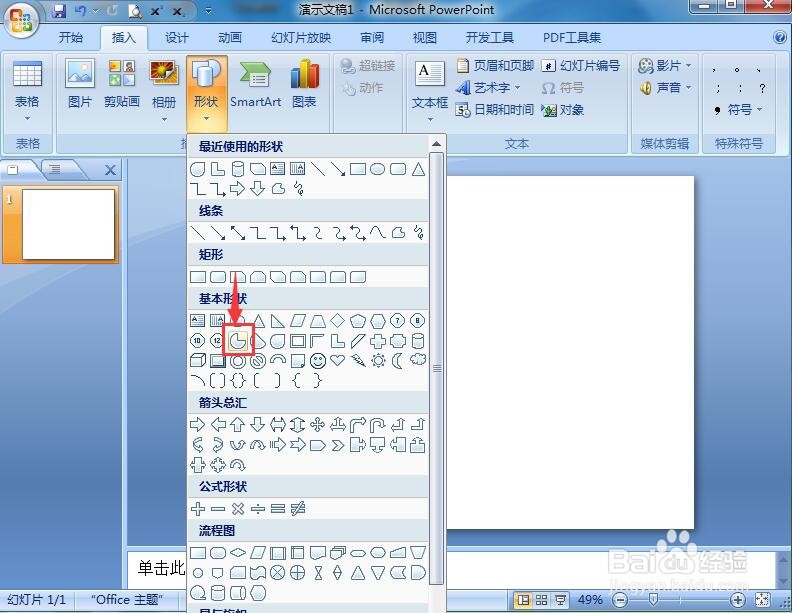Select the straight line in 线条
Viewport: 792px width, 613px height.
[x=197, y=233]
